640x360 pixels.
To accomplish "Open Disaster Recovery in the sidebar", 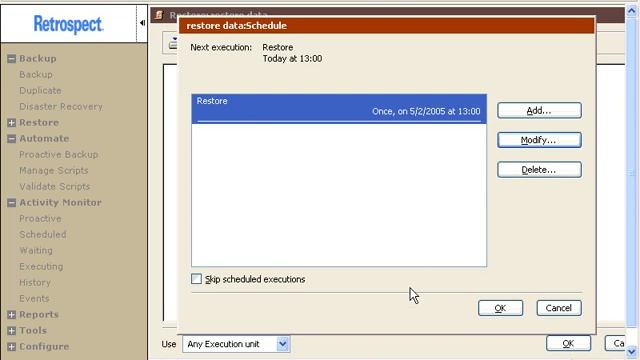I will 61,107.
